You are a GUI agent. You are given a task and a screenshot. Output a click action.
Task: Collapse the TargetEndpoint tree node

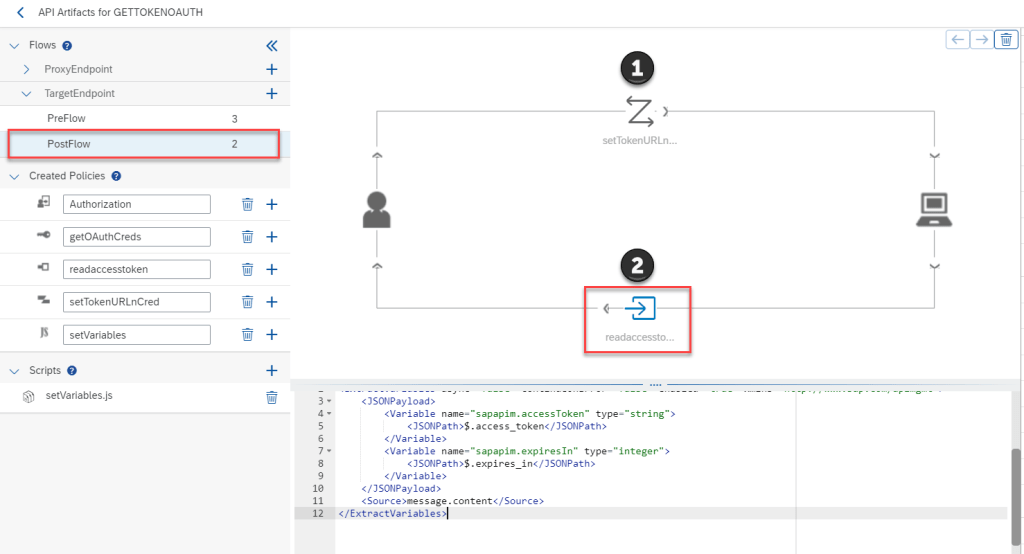click(27, 93)
